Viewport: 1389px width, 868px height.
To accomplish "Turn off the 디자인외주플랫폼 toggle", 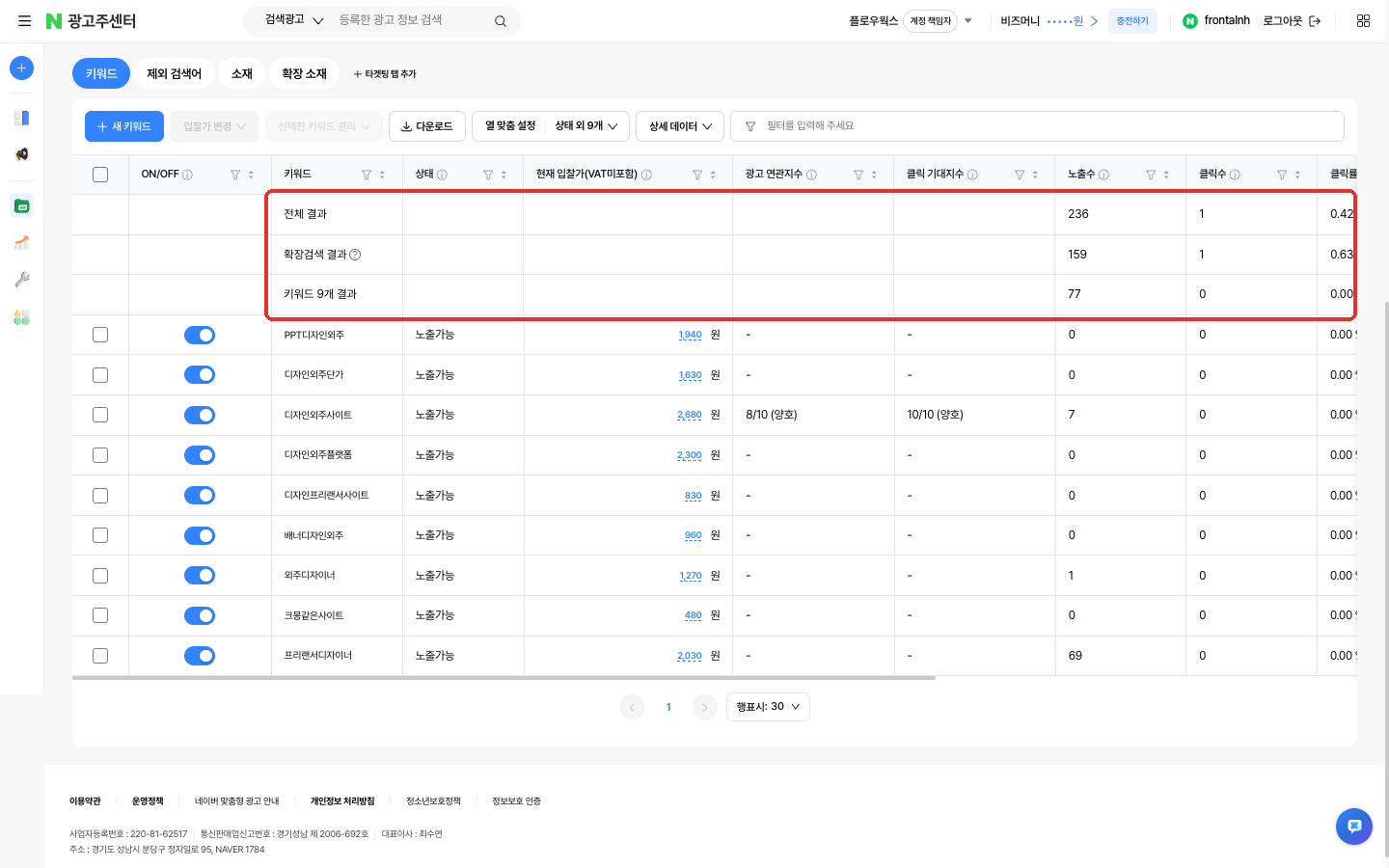I will (200, 455).
